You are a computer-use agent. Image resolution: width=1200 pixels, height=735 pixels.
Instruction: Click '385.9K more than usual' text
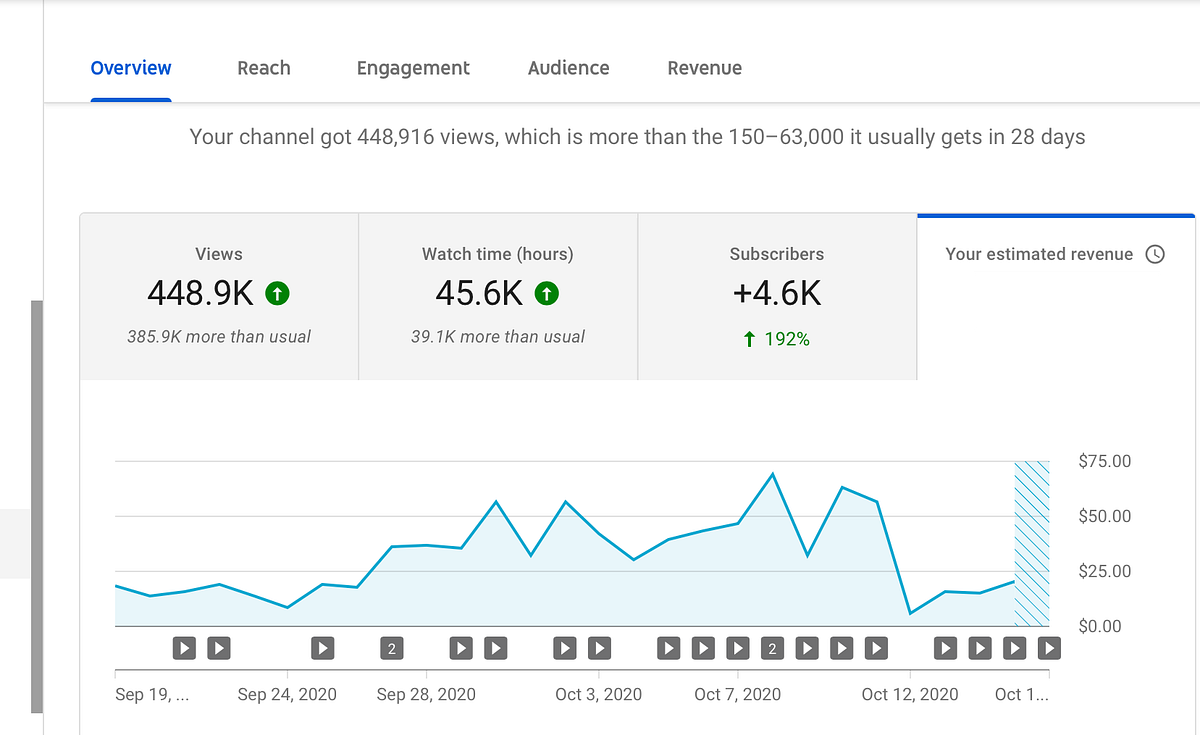pos(219,337)
